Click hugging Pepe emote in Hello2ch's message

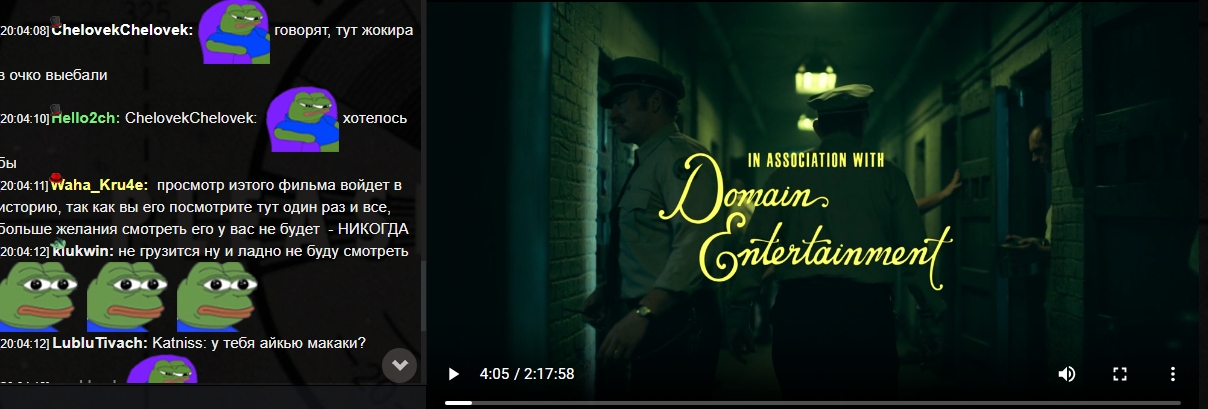pyautogui.click(x=303, y=119)
